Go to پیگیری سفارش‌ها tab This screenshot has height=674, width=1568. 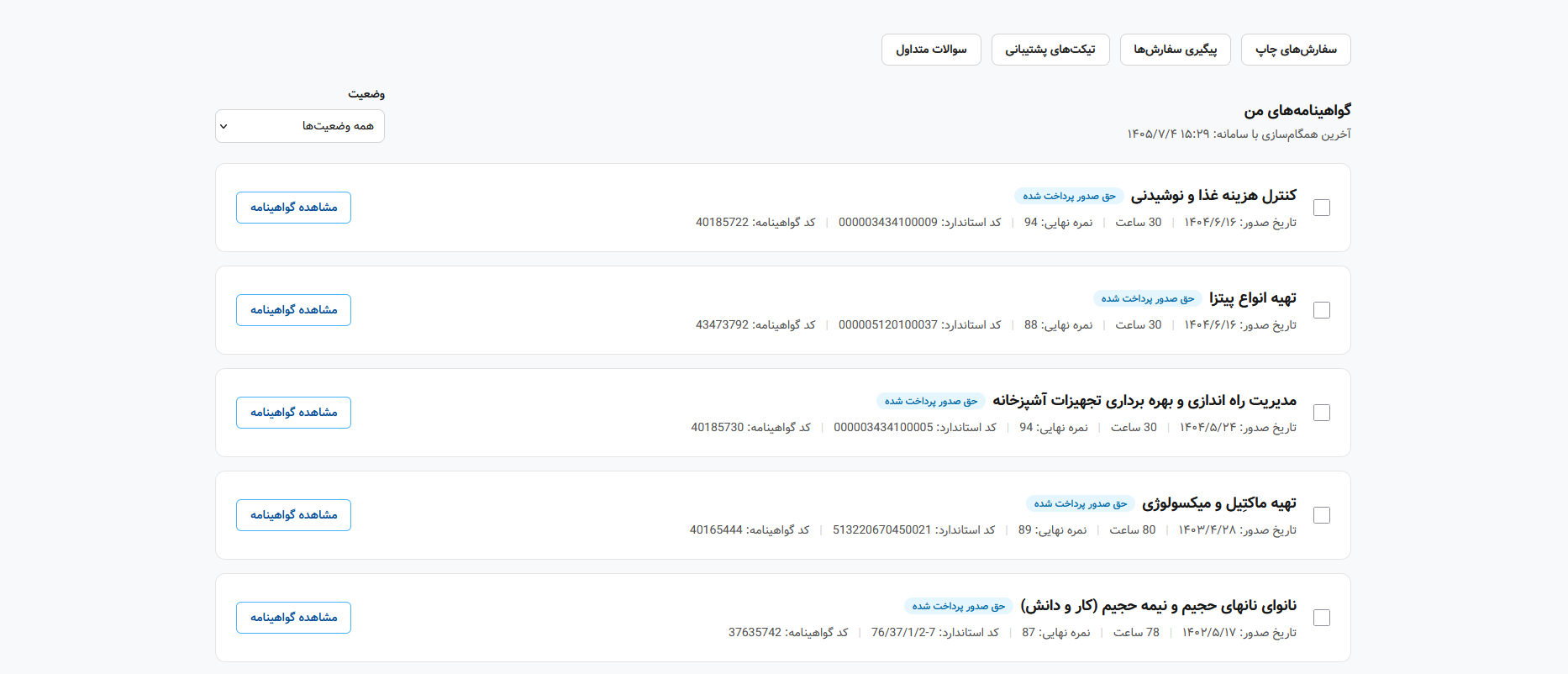[1175, 50]
